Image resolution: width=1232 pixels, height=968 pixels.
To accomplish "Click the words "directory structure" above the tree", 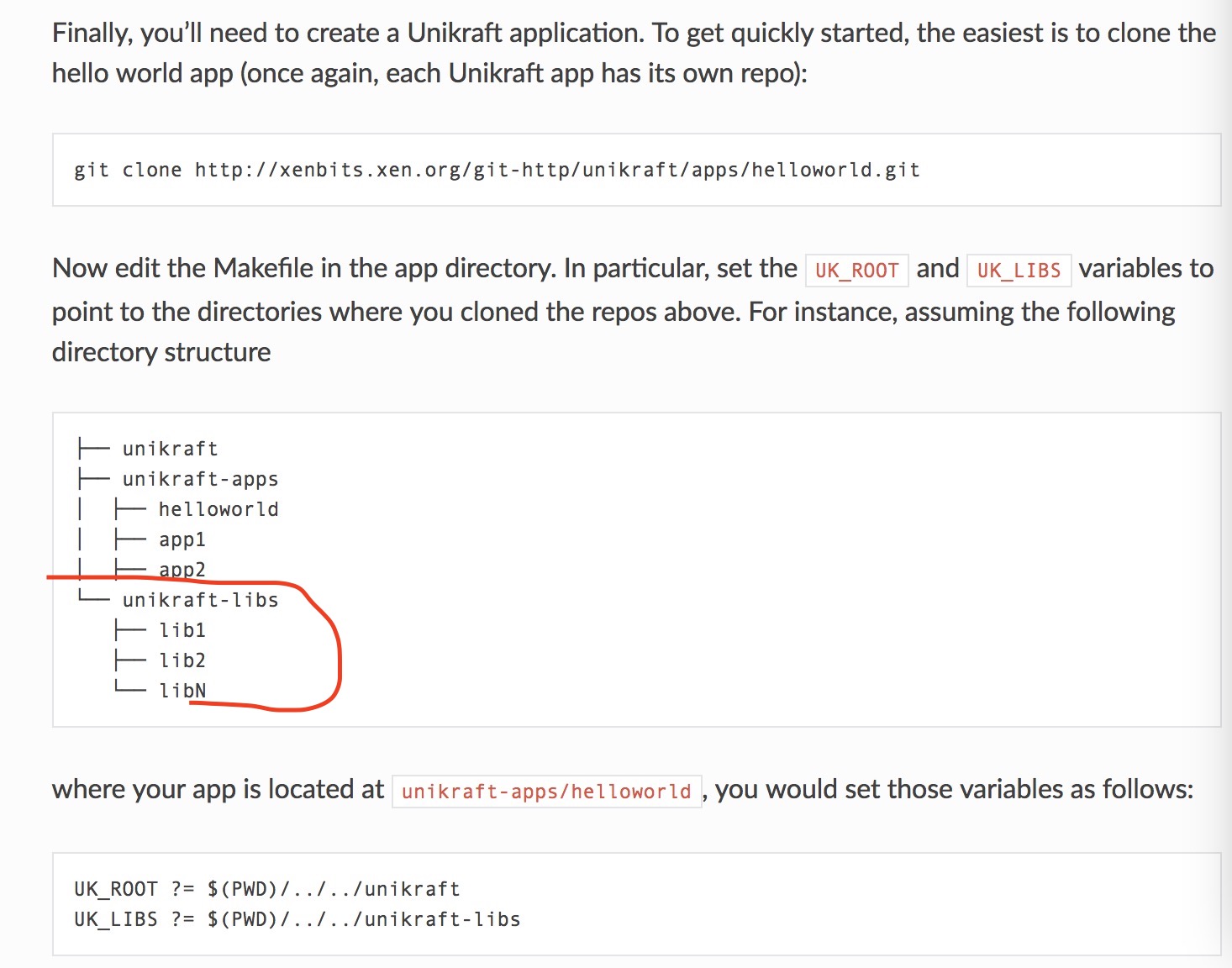I will click(x=161, y=352).
